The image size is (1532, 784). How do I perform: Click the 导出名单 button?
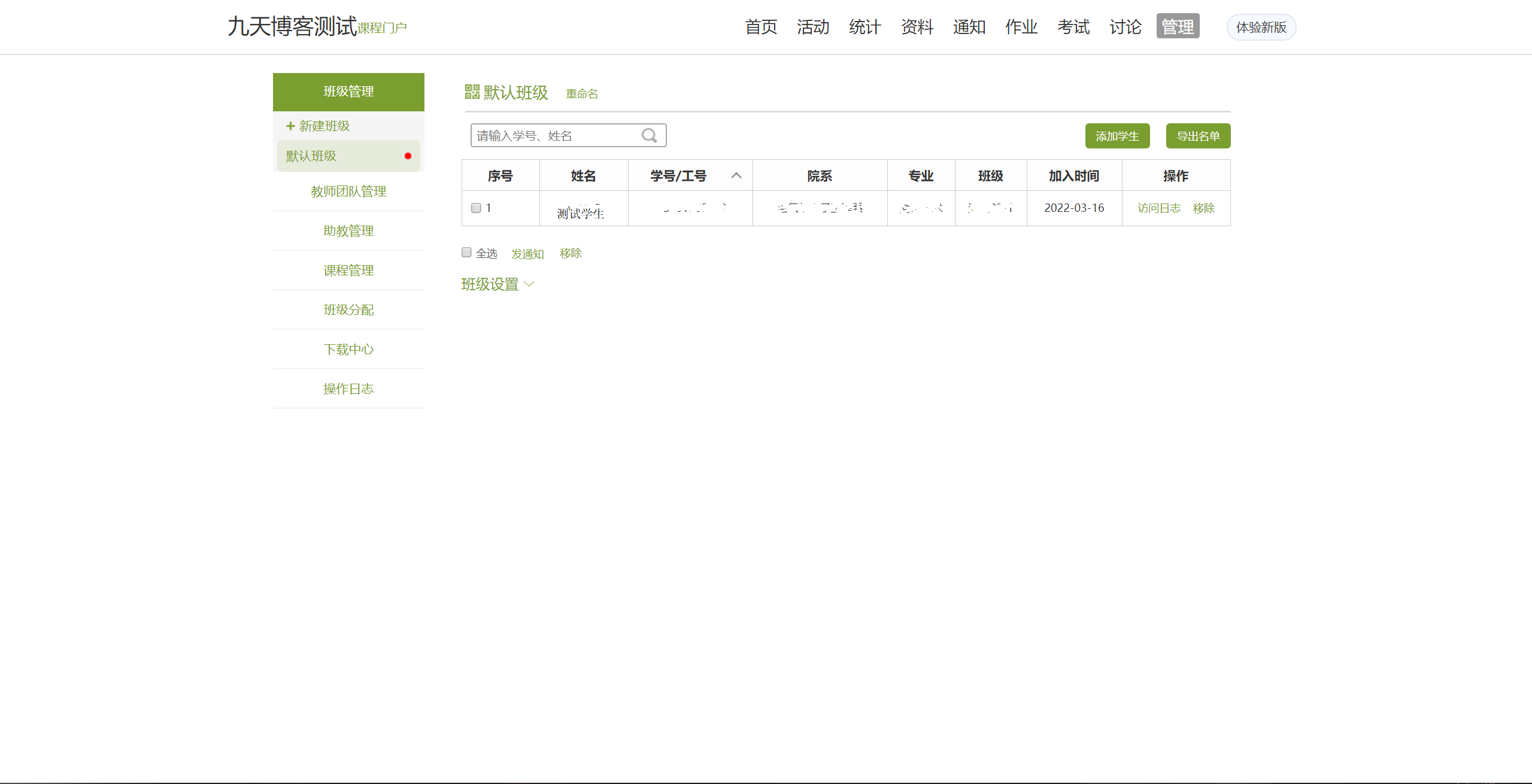pos(1197,136)
